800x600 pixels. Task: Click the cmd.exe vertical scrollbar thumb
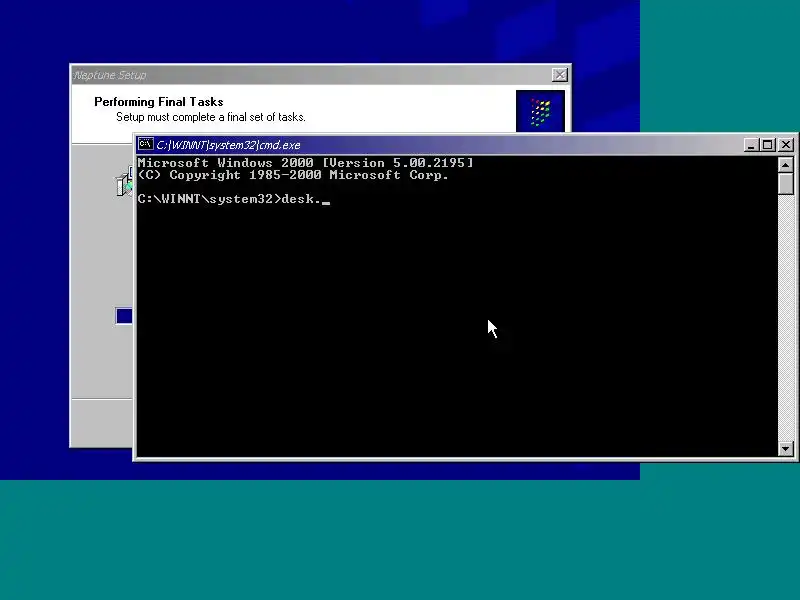(x=786, y=184)
